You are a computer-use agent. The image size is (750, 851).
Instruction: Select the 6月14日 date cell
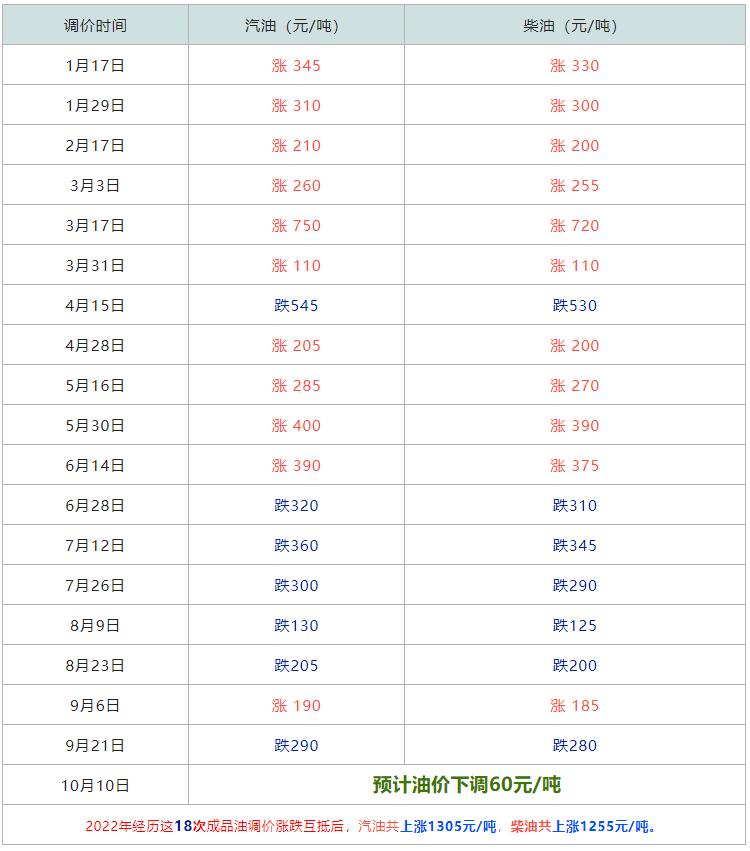95,466
